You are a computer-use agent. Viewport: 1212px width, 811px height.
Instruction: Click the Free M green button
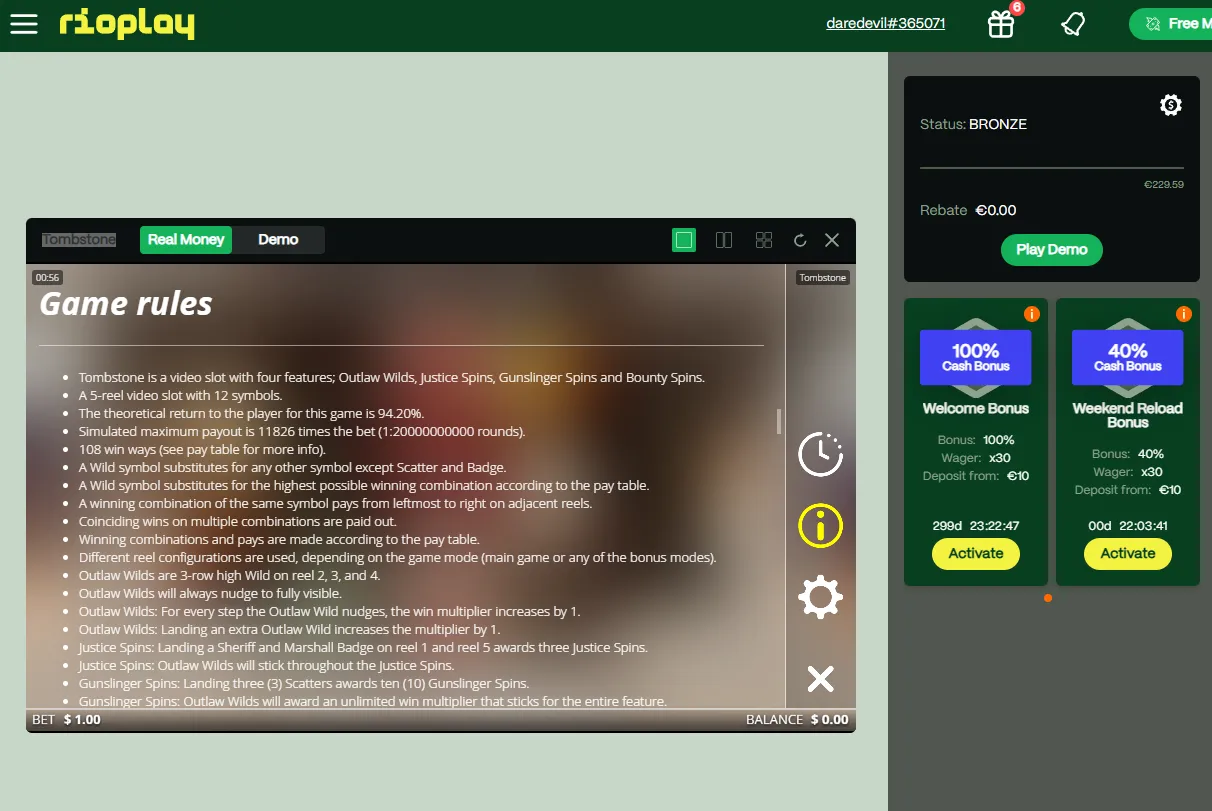coord(1171,24)
